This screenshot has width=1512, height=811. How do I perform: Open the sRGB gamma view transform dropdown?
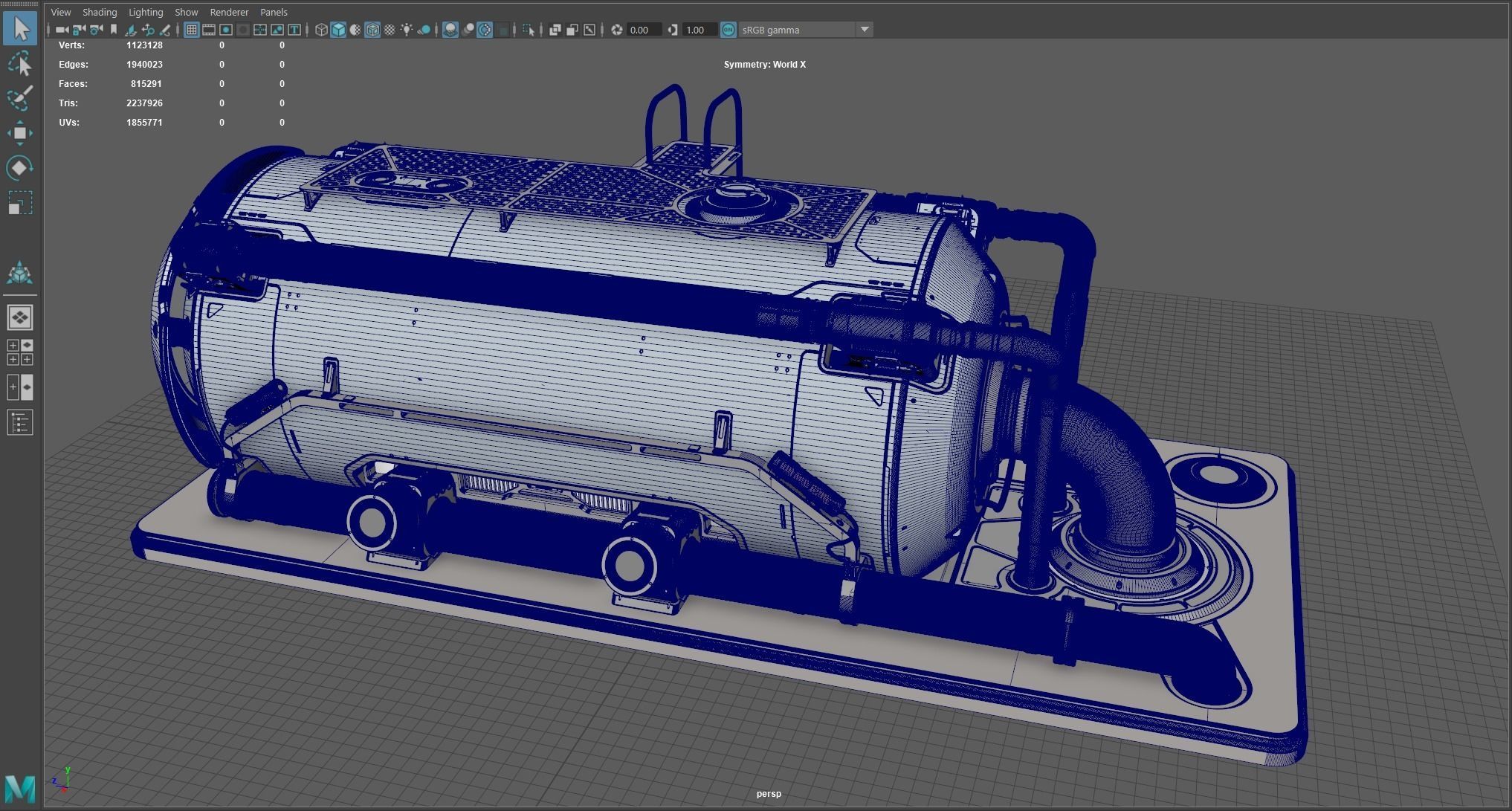[806, 30]
